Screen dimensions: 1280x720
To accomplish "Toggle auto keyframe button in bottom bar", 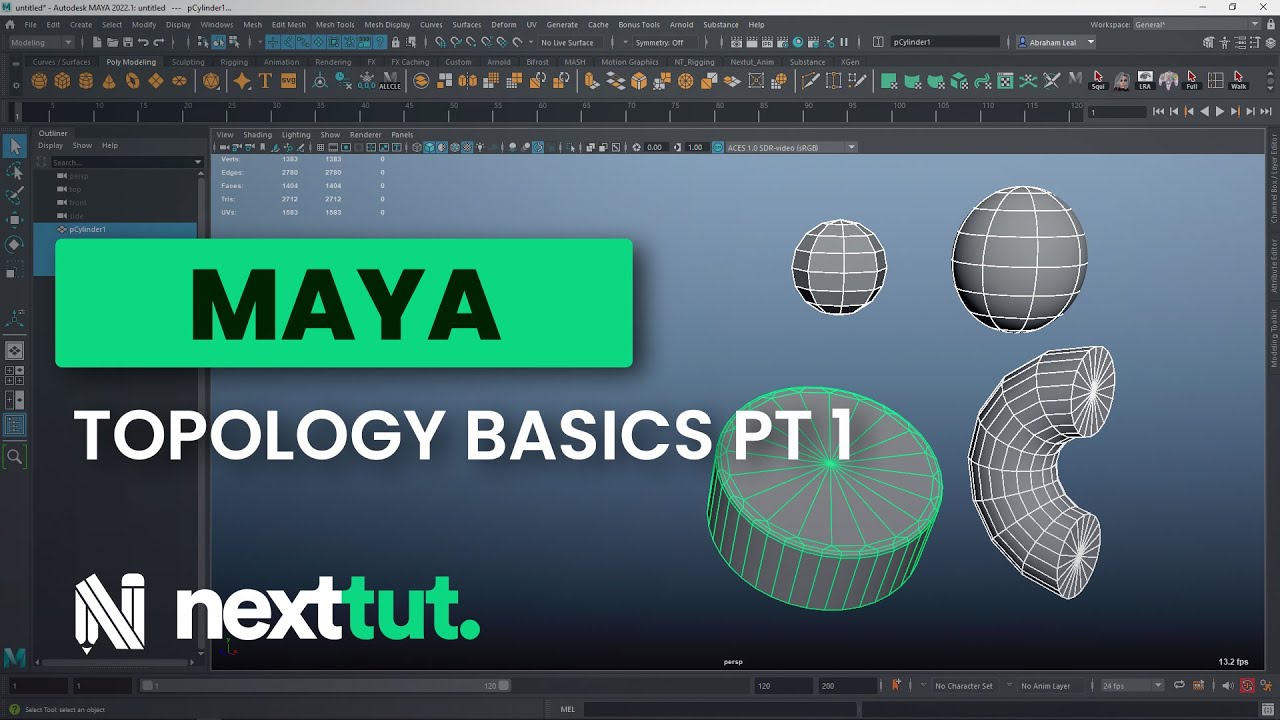I will coord(1247,685).
